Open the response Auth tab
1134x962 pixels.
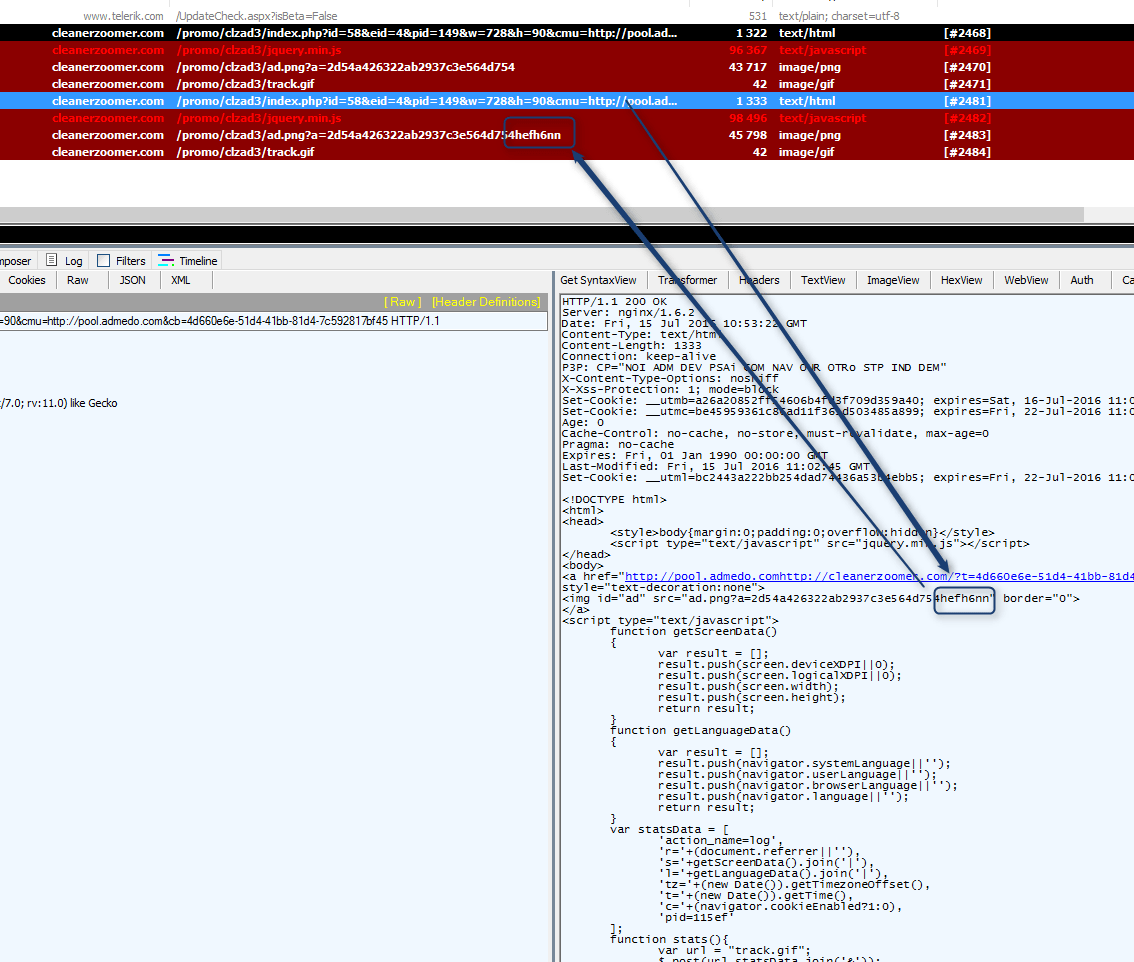point(1082,280)
